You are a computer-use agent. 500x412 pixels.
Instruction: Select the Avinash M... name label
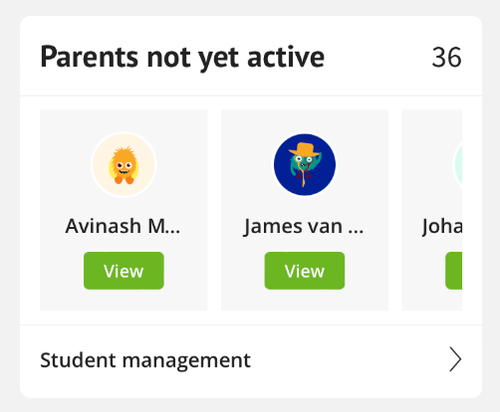(x=123, y=226)
